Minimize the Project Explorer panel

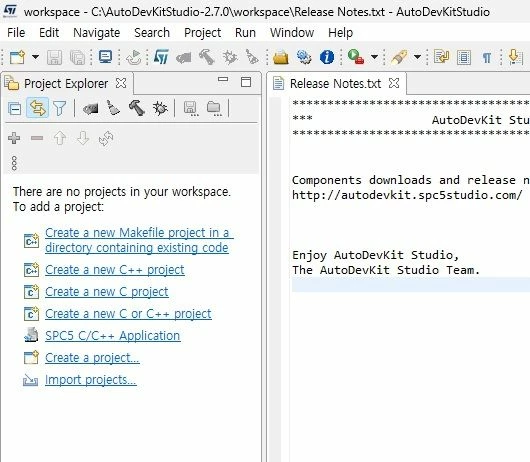[x=223, y=79]
